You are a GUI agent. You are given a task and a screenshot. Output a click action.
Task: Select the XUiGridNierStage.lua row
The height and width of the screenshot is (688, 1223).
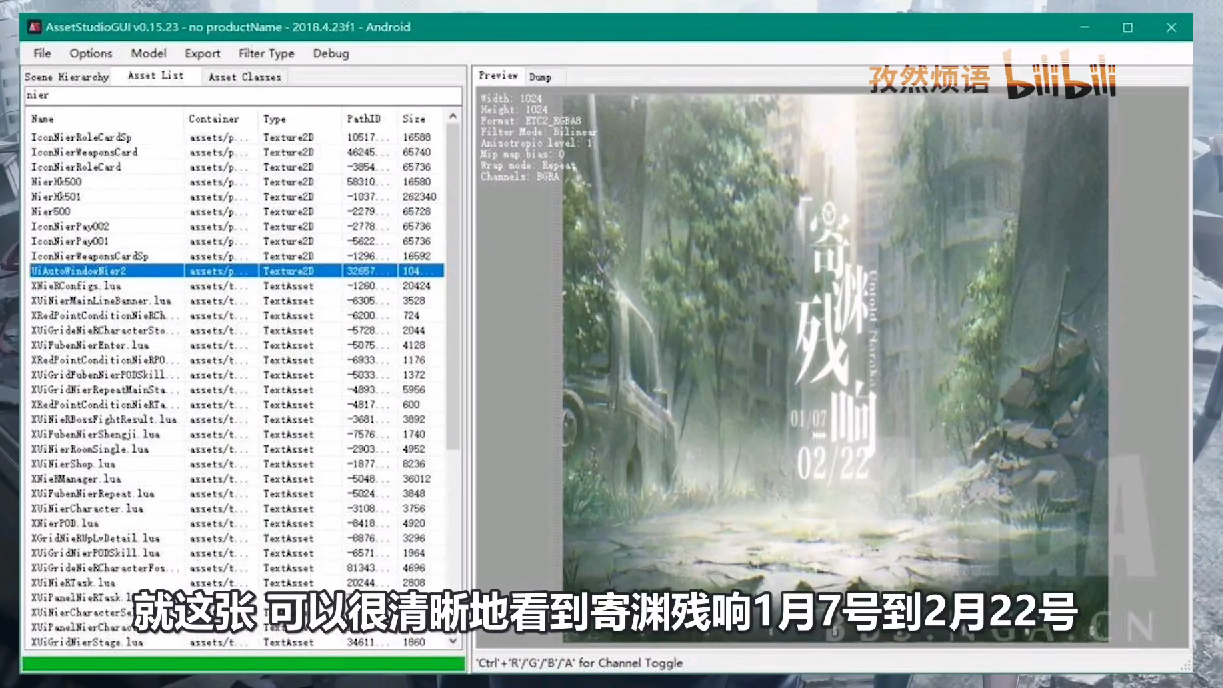(x=235, y=642)
